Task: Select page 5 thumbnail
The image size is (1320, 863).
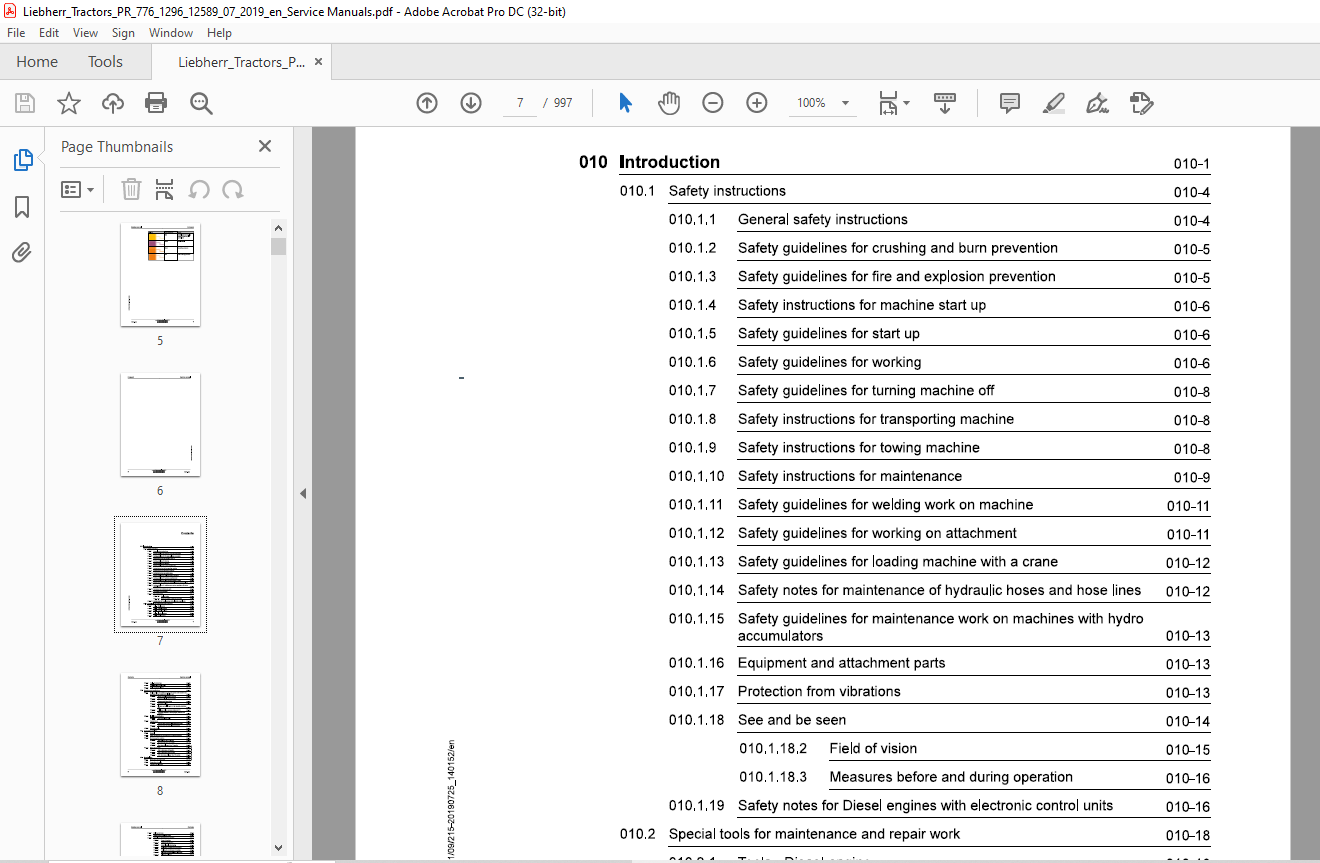Action: click(160, 274)
